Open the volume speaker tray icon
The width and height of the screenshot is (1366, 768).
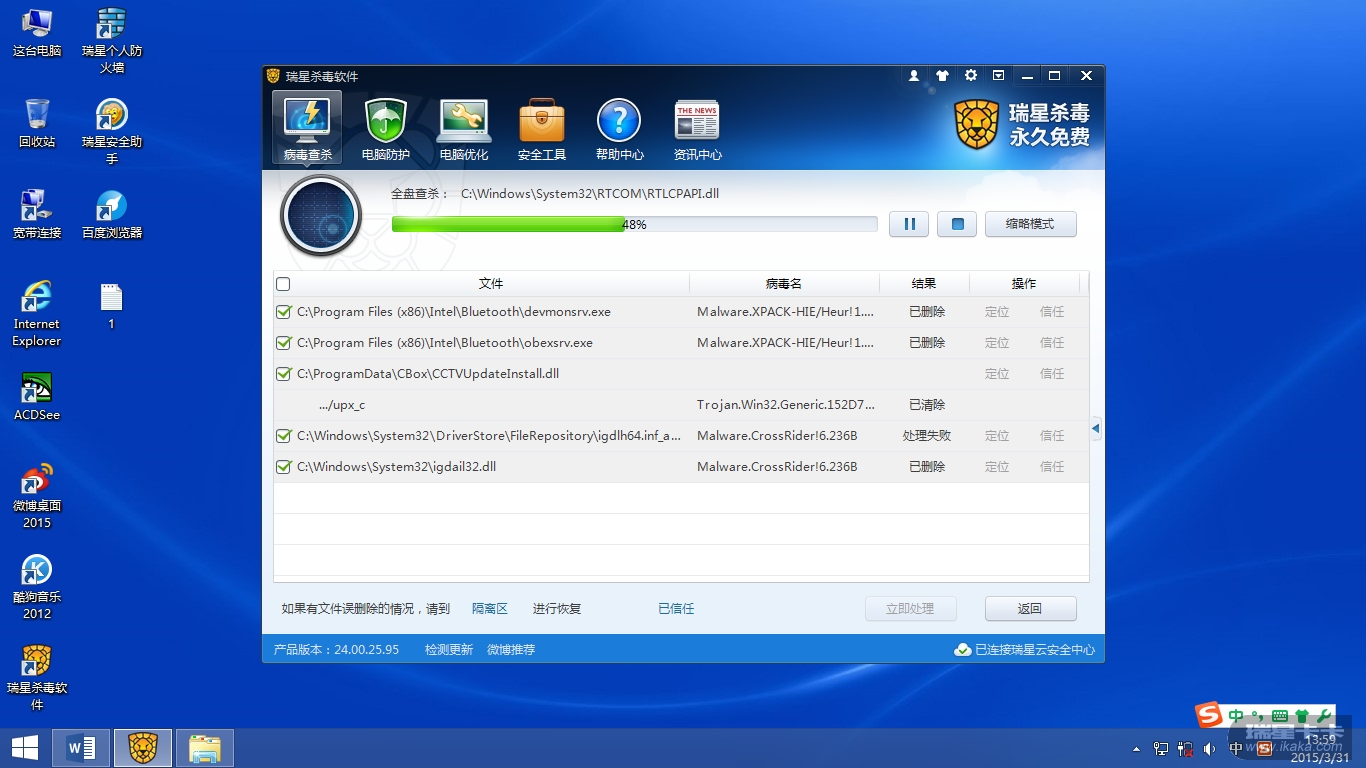[x=1209, y=749]
